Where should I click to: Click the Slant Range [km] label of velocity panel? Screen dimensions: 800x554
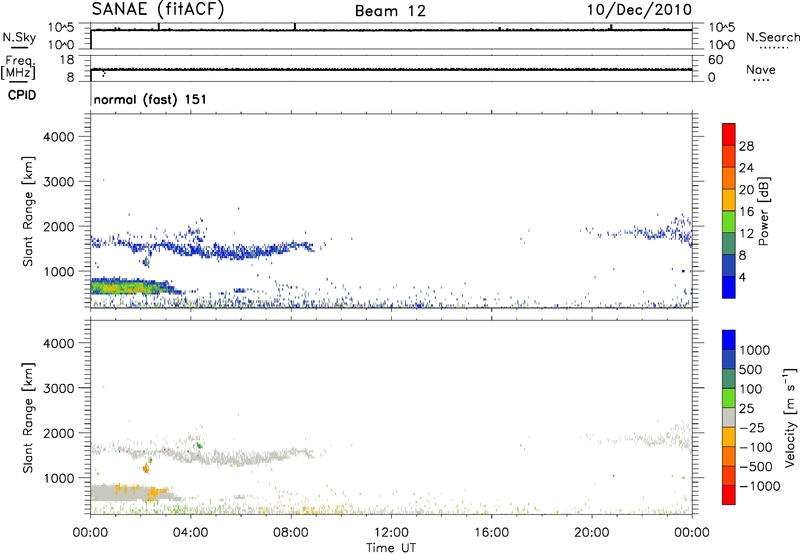pyautogui.click(x=28, y=418)
